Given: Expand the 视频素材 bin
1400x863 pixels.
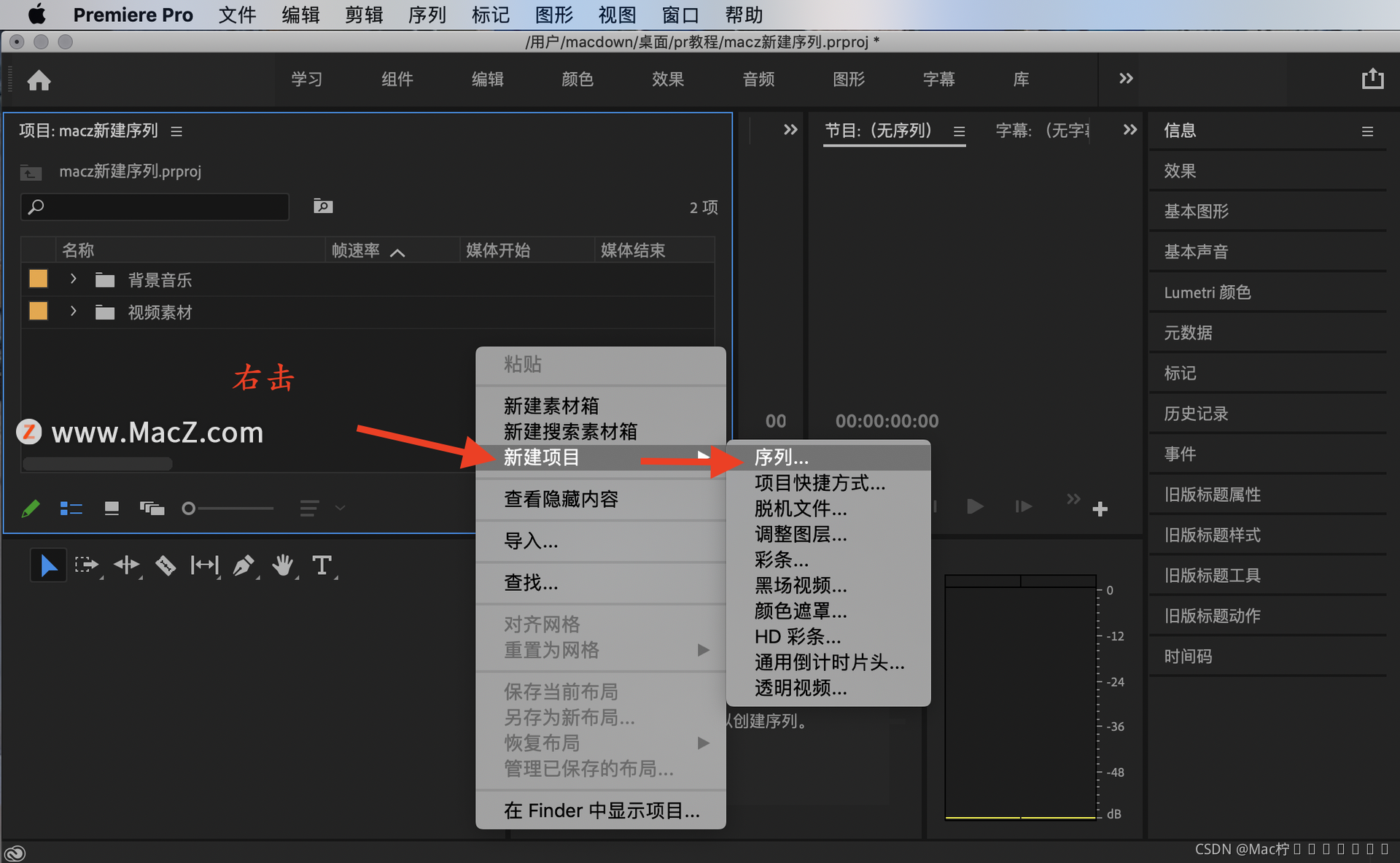Looking at the screenshot, I should click(73, 311).
